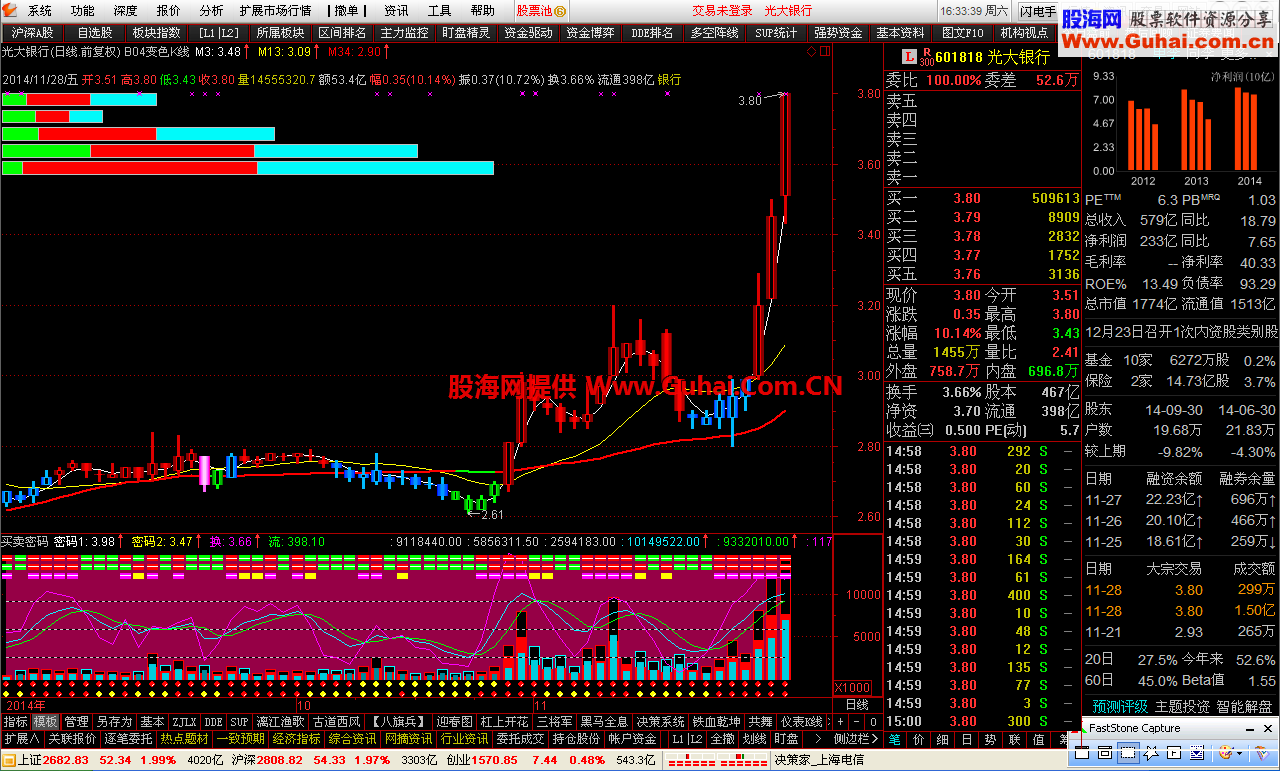1280x771 pixels.
Task: Select the 主力监控 tab
Action: pos(404,33)
